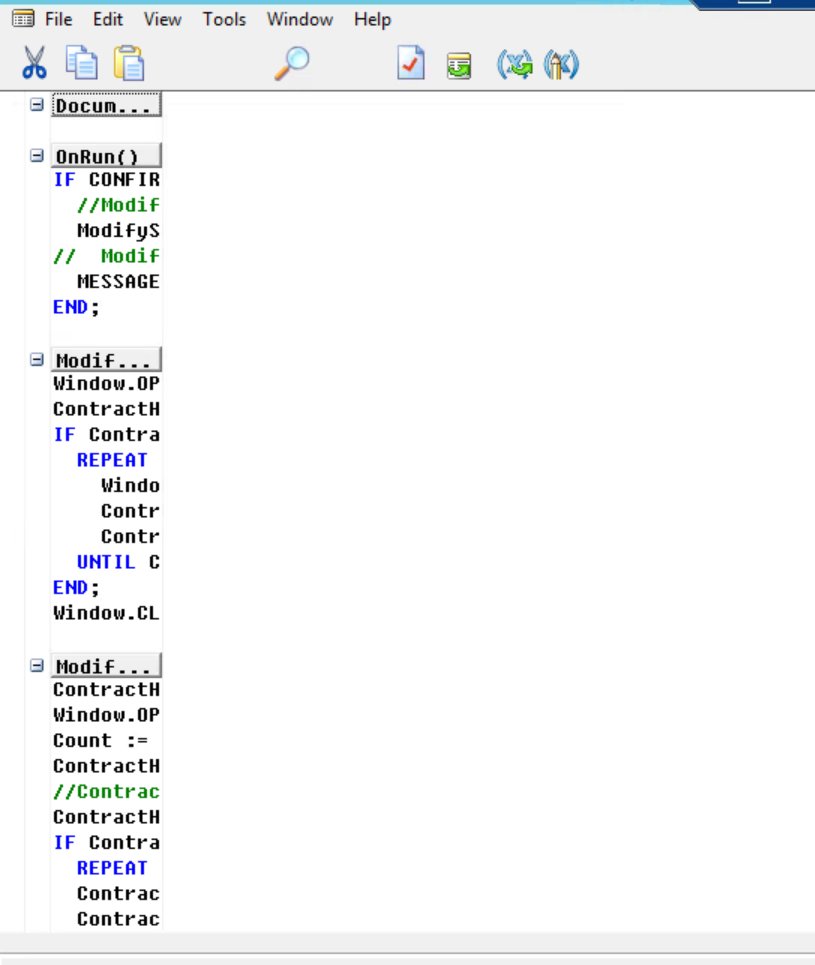Screen dimensions: 815x965
Task: Click the green window refresh toolbar icon
Action: coord(459,65)
